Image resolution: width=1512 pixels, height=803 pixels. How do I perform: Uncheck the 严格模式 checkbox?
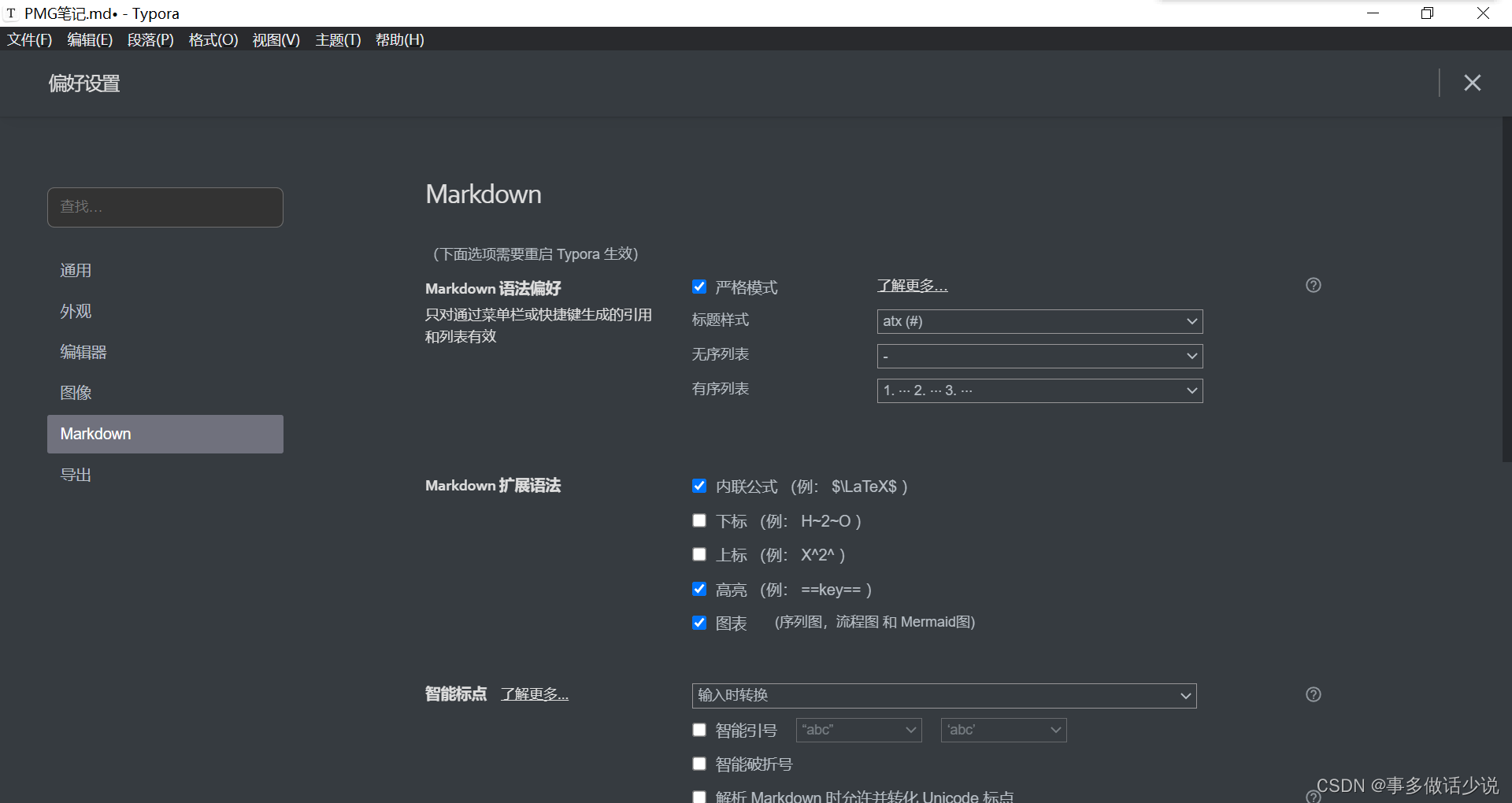pyautogui.click(x=699, y=287)
